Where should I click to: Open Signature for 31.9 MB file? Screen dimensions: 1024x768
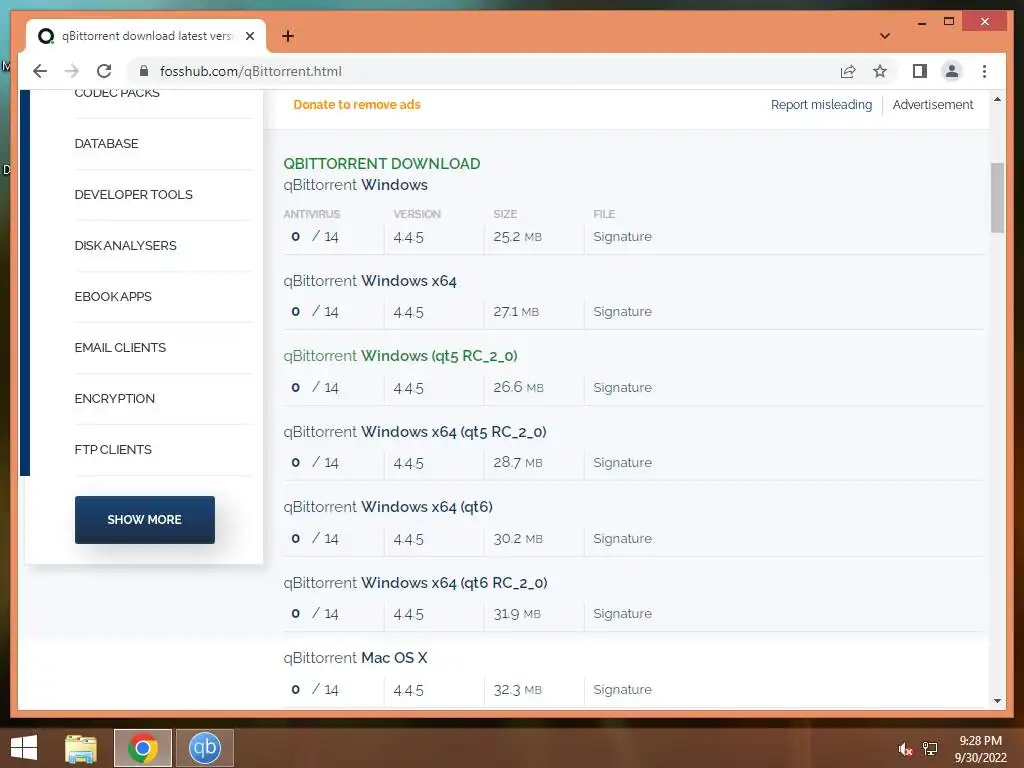(x=622, y=613)
